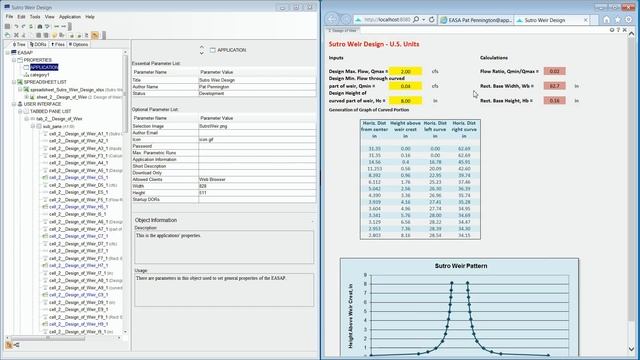Image resolution: width=640 pixels, height=360 pixels.
Task: Collapse spreadsheet_Sutro_Weir_Design_xlsx node
Action: 20,89
